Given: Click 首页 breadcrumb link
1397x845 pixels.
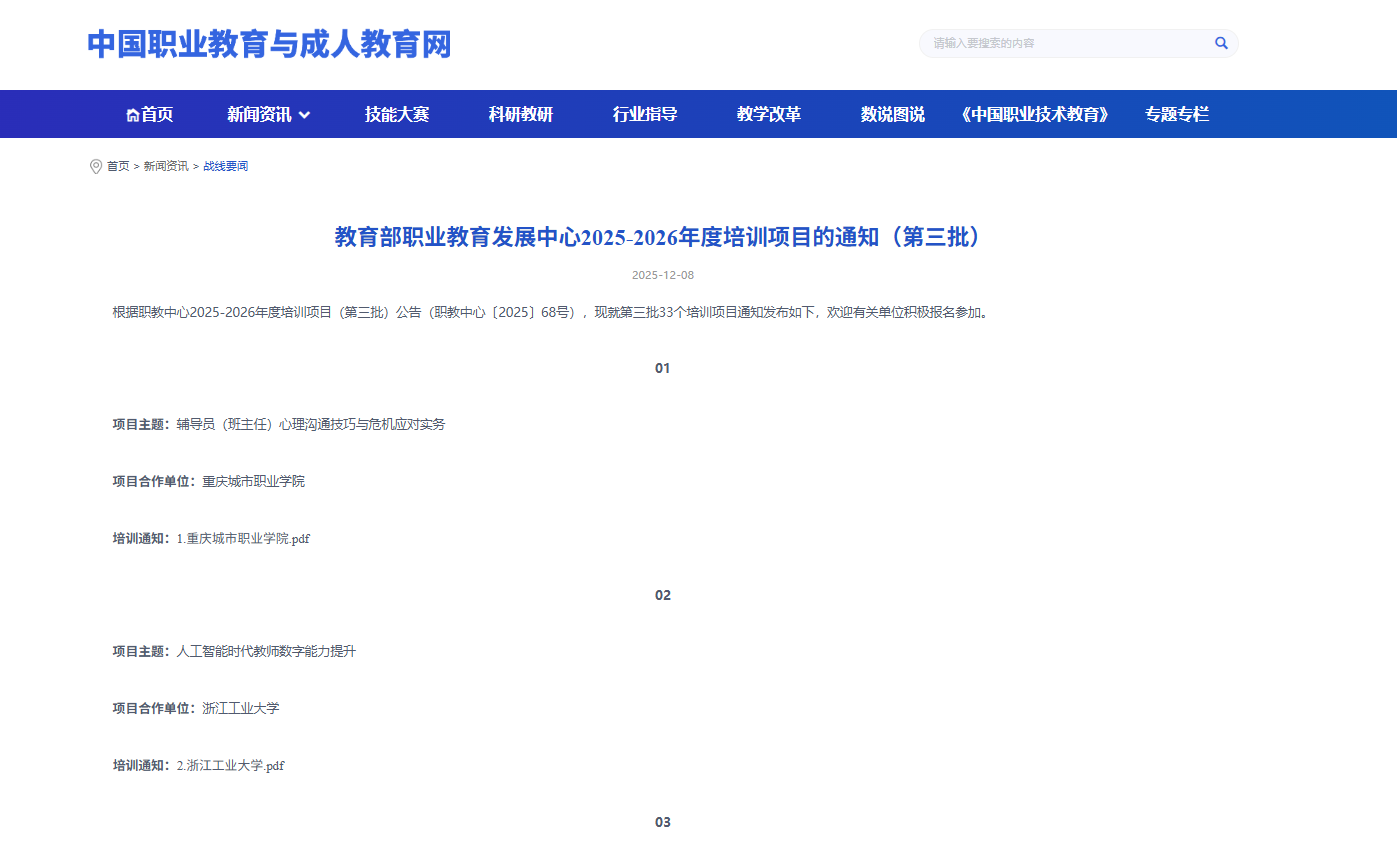Looking at the screenshot, I should pos(118,166).
